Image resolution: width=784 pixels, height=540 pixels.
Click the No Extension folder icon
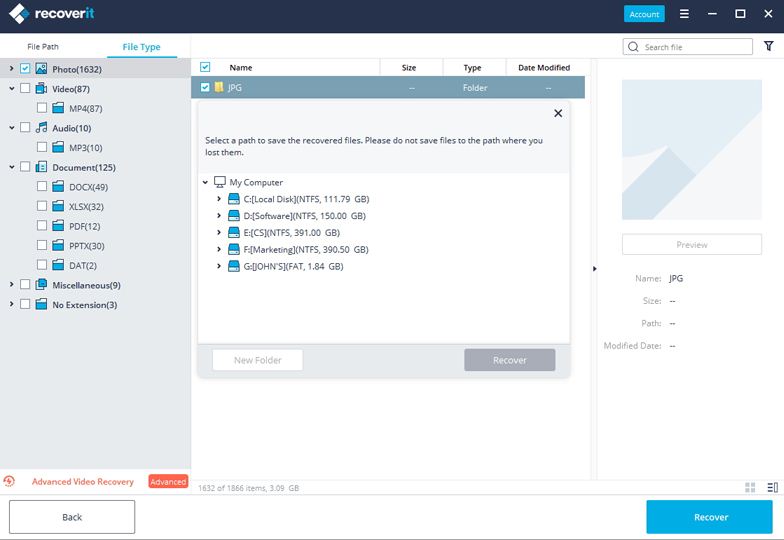click(x=41, y=304)
